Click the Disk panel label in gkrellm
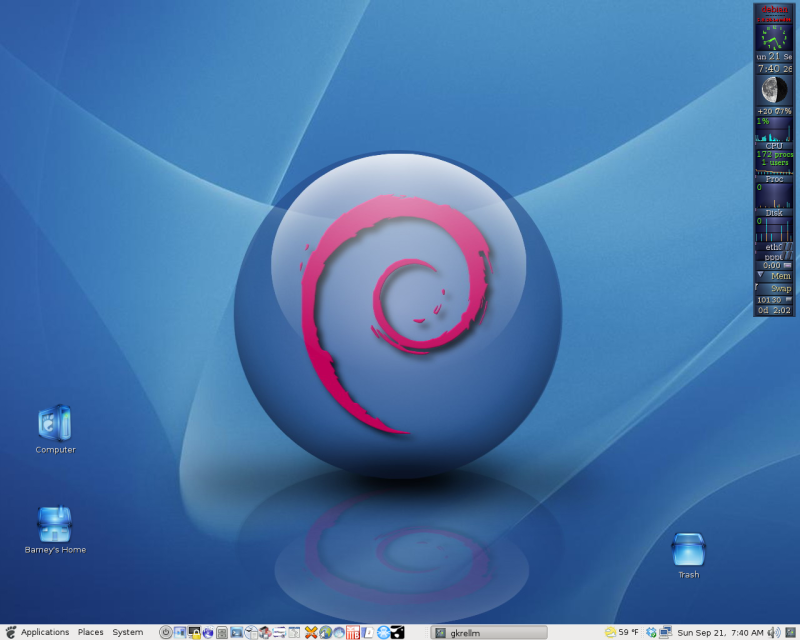This screenshot has height=640, width=800. pyautogui.click(x=774, y=213)
